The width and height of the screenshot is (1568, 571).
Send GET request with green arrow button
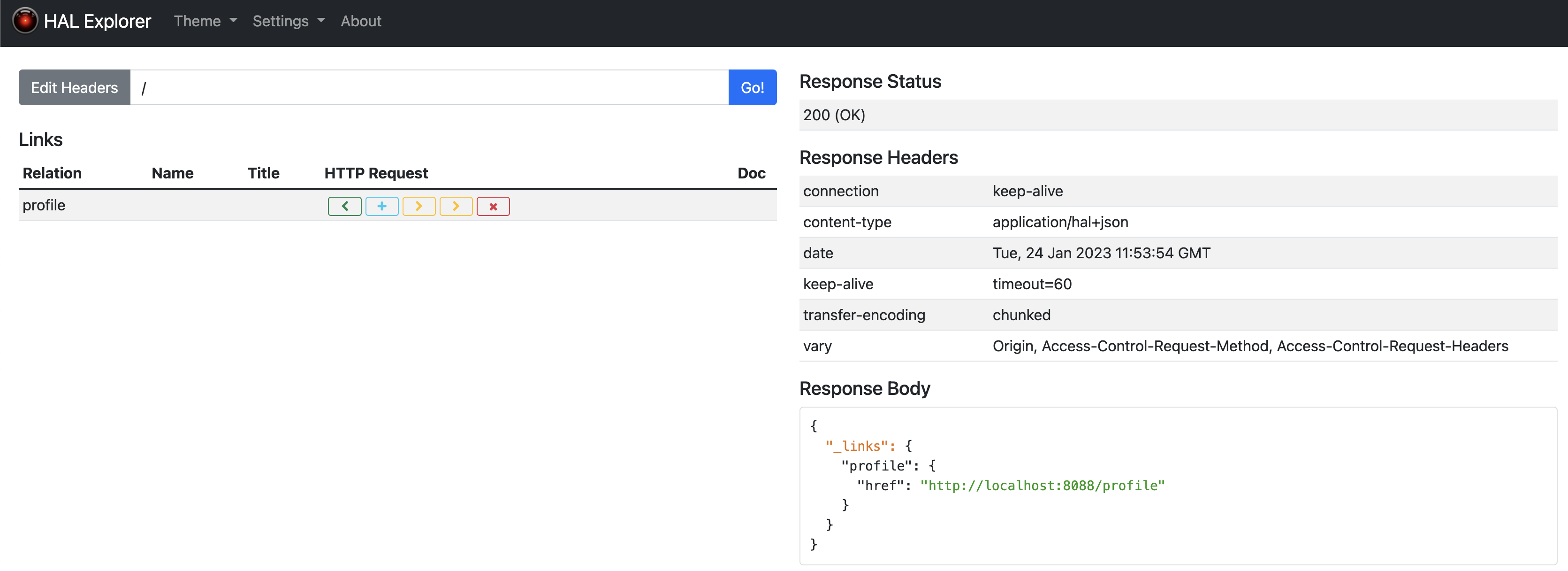coord(344,207)
